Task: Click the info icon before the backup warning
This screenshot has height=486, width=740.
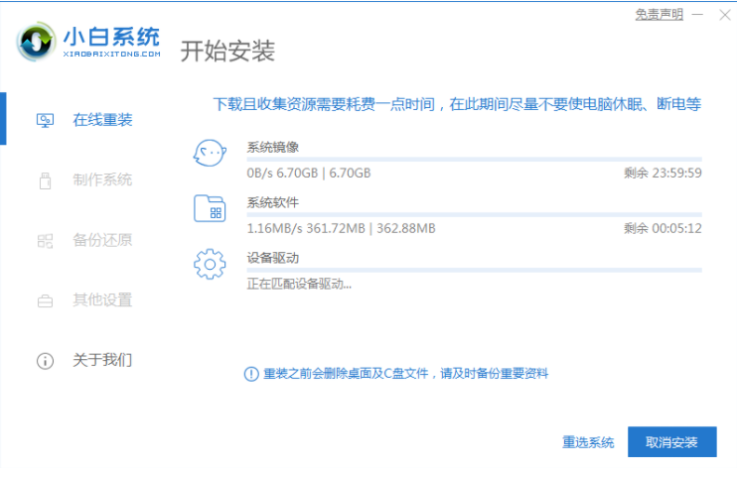Action: (x=252, y=374)
